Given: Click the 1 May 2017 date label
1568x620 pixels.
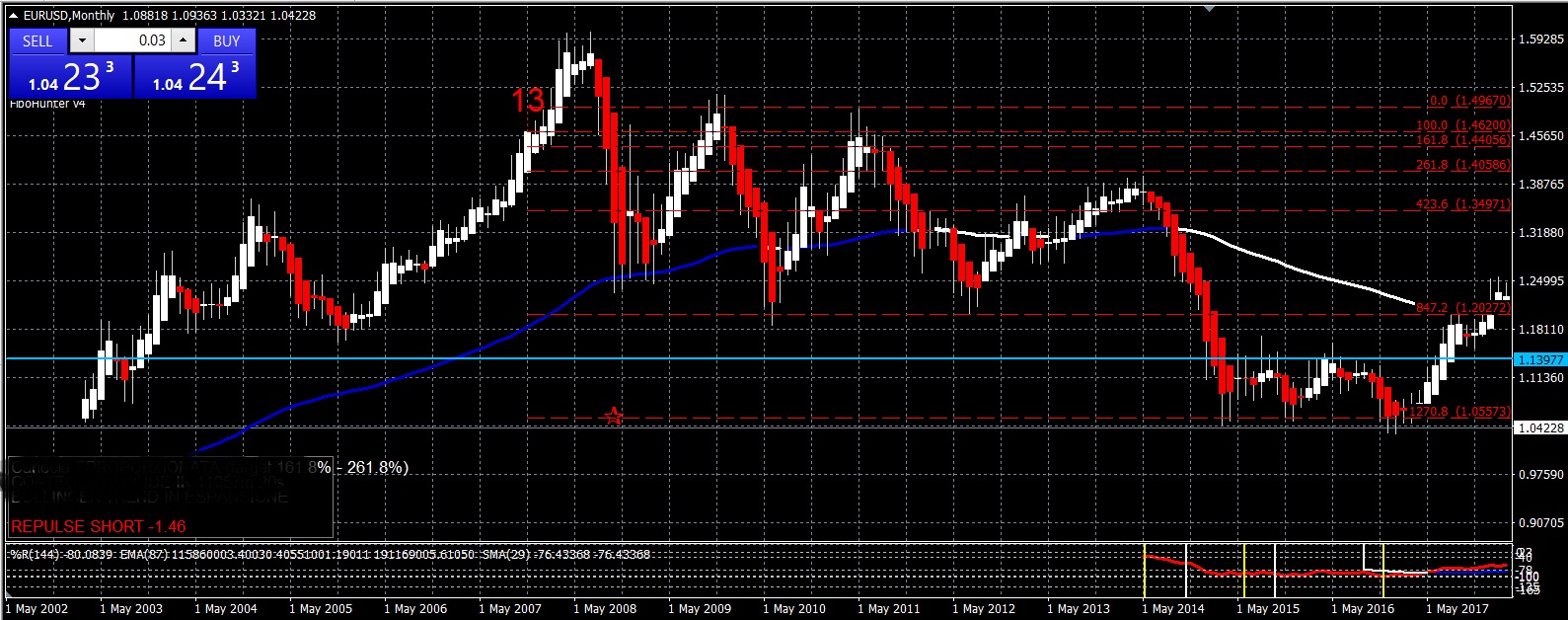Looking at the screenshot, I should pos(1457,609).
